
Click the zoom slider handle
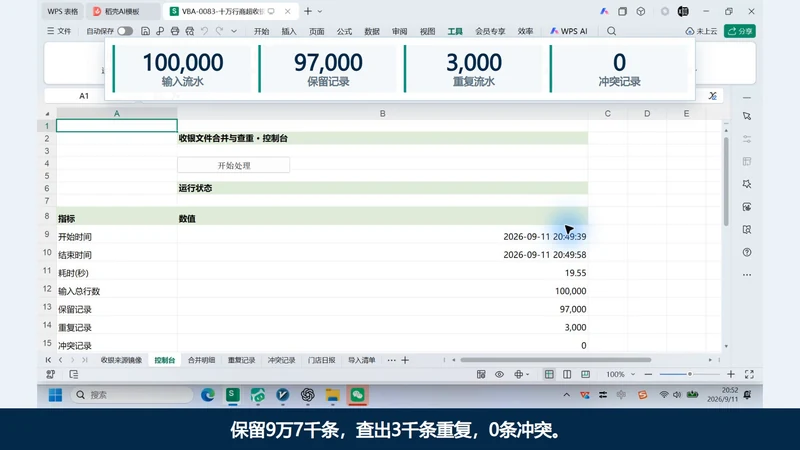pos(690,374)
